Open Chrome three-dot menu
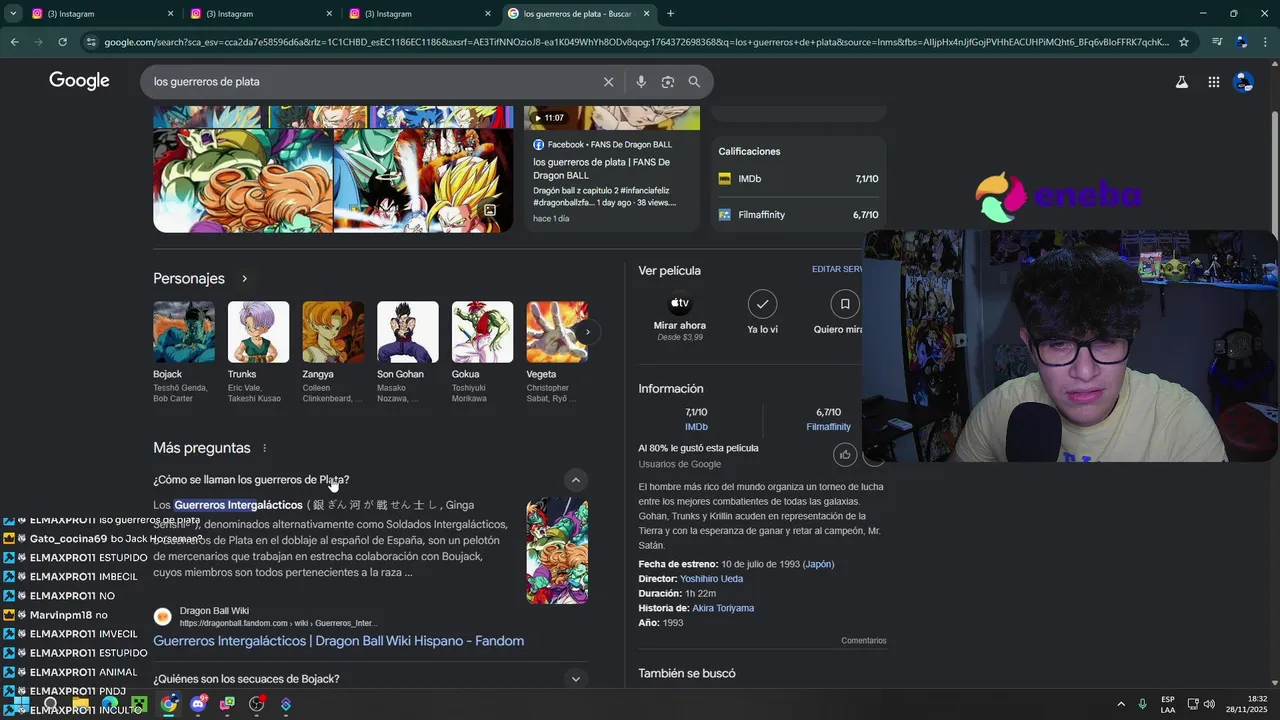This screenshot has width=1280, height=720. (x=1265, y=42)
